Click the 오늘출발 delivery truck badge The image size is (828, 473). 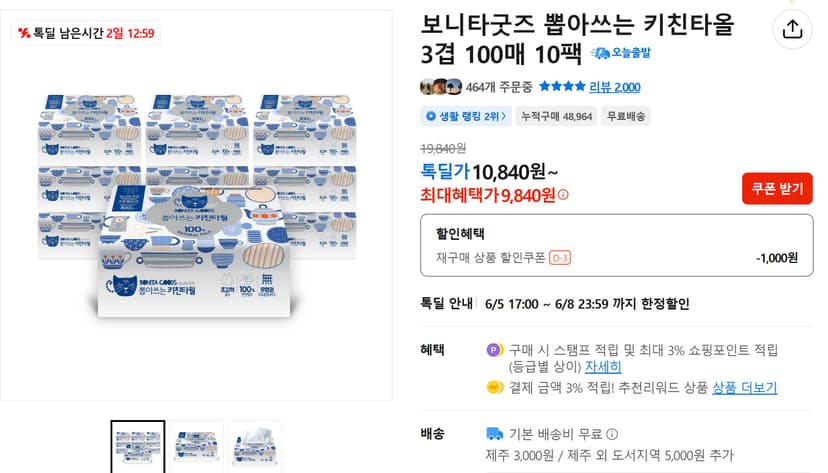[x=621, y=53]
